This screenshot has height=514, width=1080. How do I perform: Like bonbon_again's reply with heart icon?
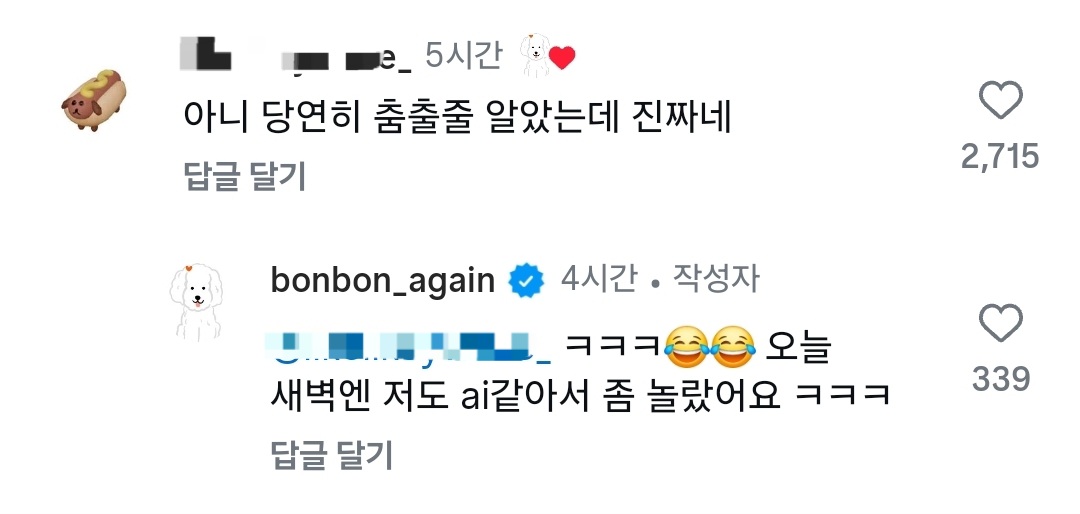[x=1000, y=324]
